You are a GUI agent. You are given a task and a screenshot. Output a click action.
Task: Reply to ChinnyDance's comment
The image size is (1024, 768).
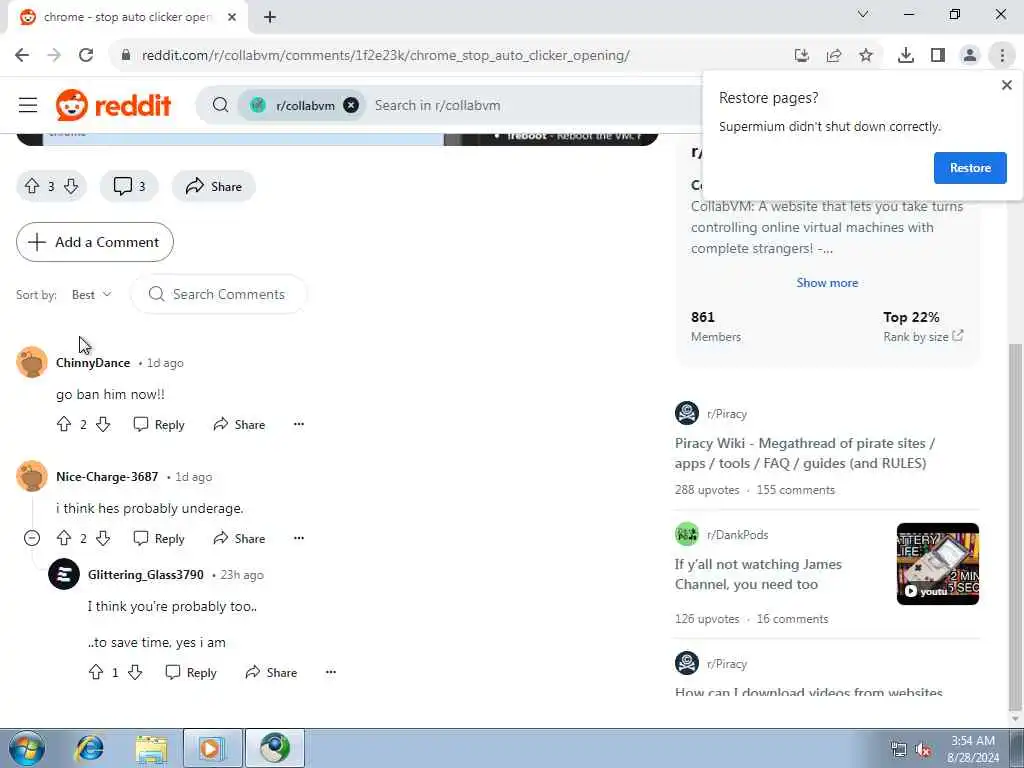pos(159,424)
